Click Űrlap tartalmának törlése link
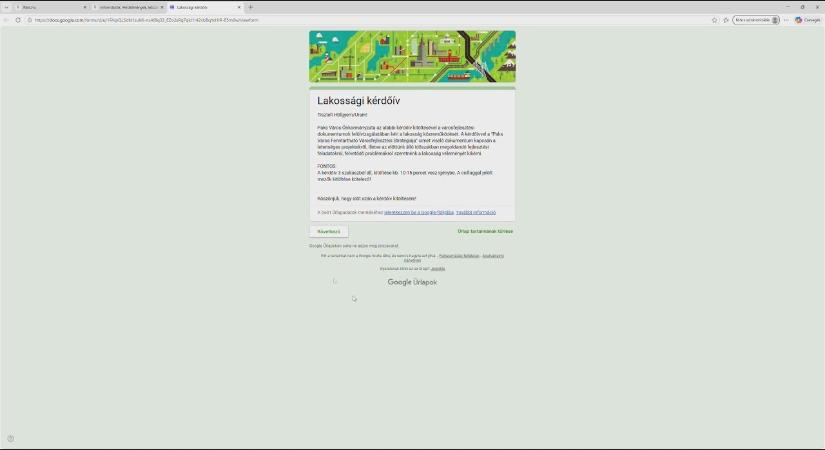The image size is (825, 450). point(485,232)
